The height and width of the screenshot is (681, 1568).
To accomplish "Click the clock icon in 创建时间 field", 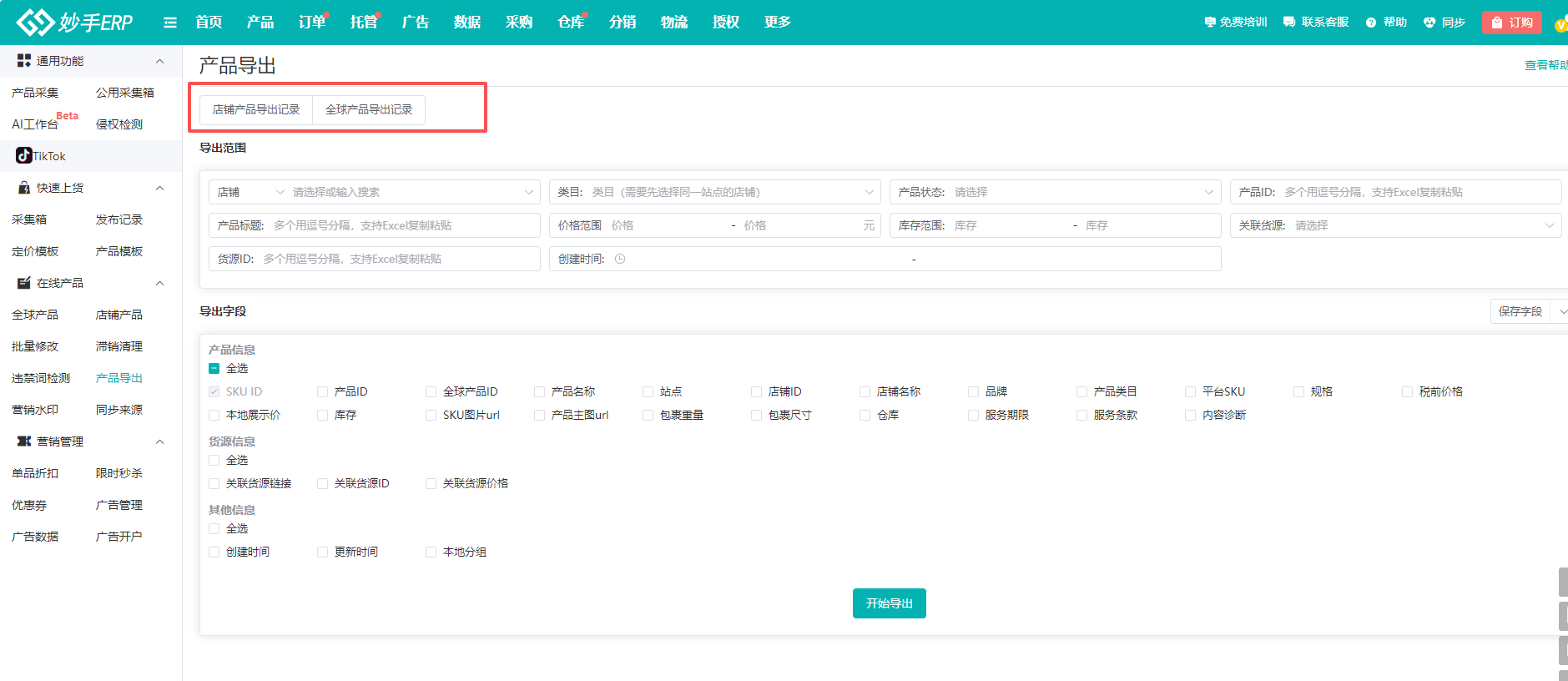I will 620,259.
